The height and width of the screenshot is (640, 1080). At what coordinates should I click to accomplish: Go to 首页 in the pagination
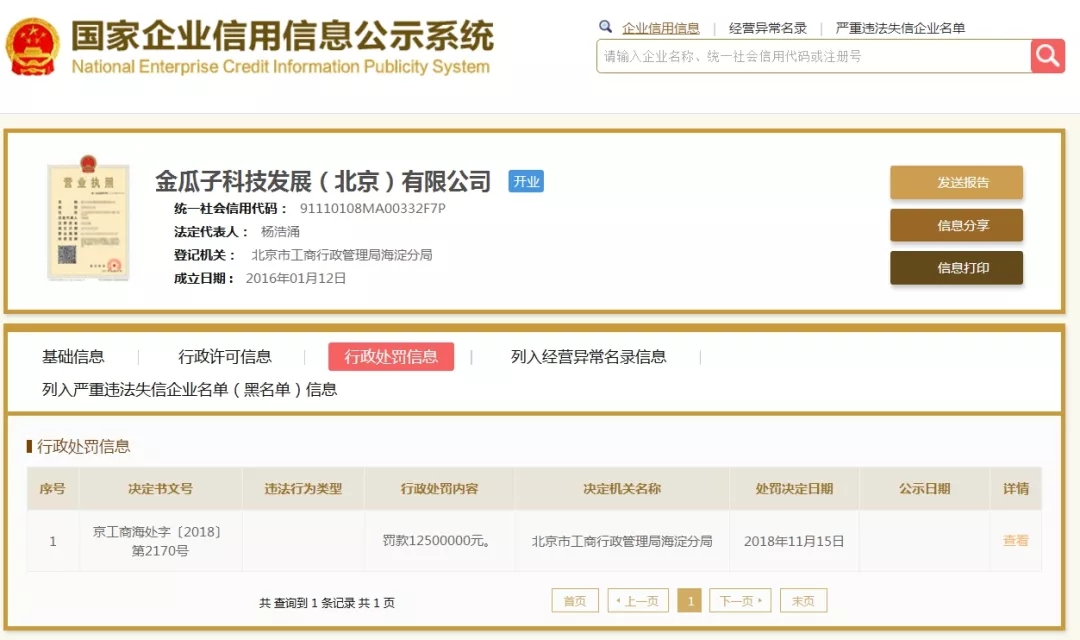coord(575,601)
